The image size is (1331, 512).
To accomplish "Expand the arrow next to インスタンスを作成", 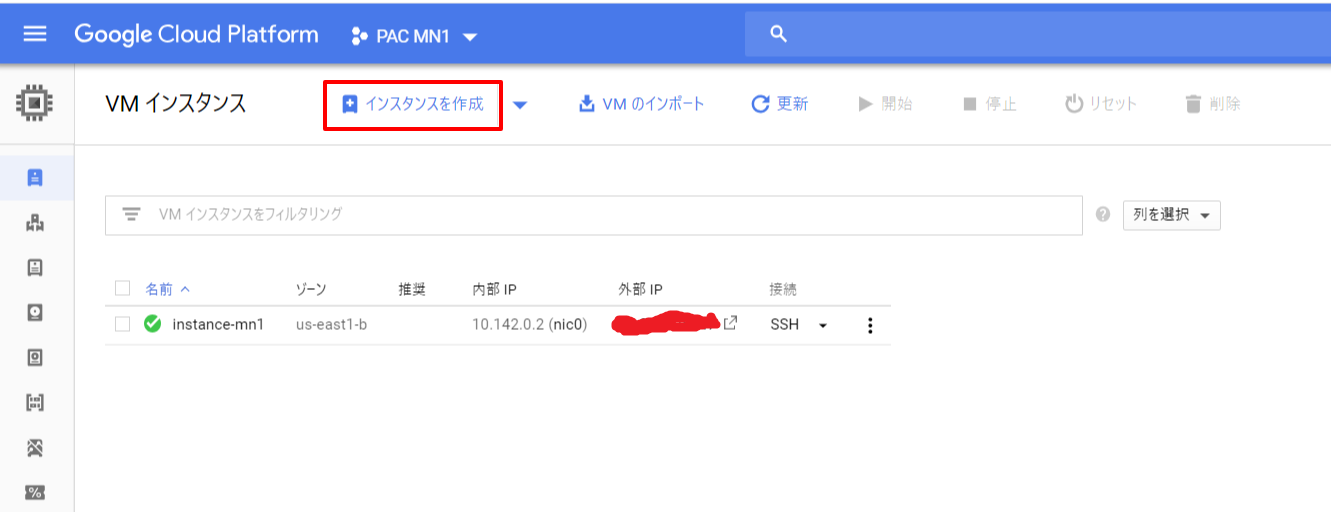I will coord(520,105).
